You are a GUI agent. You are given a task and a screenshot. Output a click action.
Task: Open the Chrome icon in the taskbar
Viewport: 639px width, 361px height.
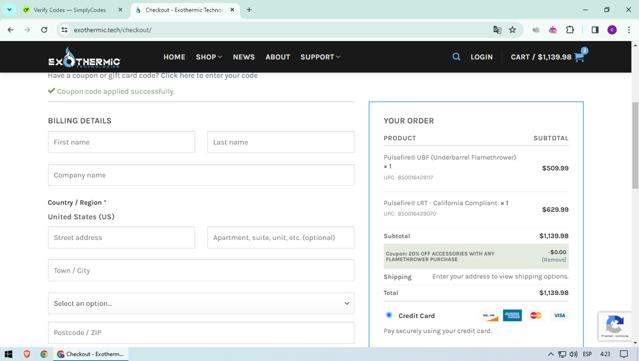(44, 354)
